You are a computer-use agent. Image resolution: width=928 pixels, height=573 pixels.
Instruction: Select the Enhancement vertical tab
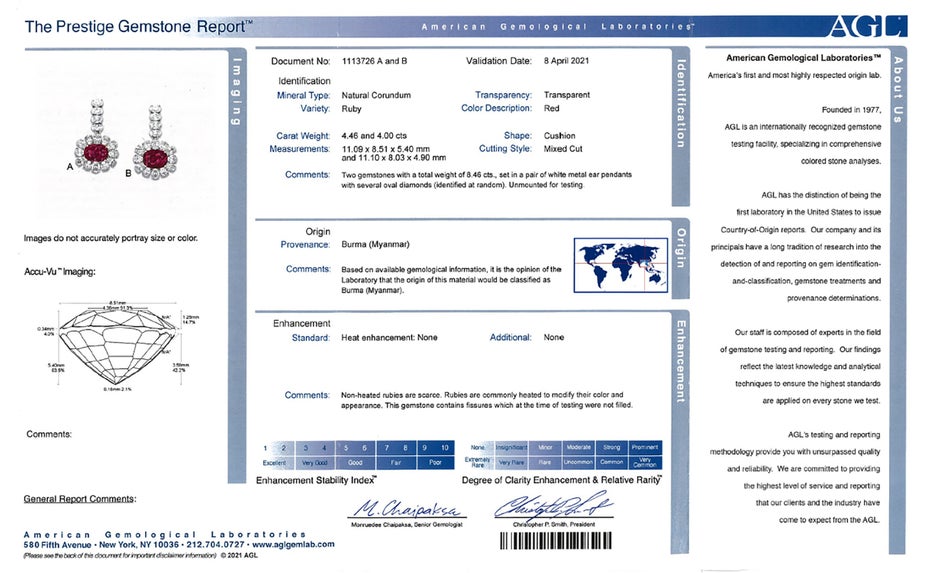click(x=682, y=361)
